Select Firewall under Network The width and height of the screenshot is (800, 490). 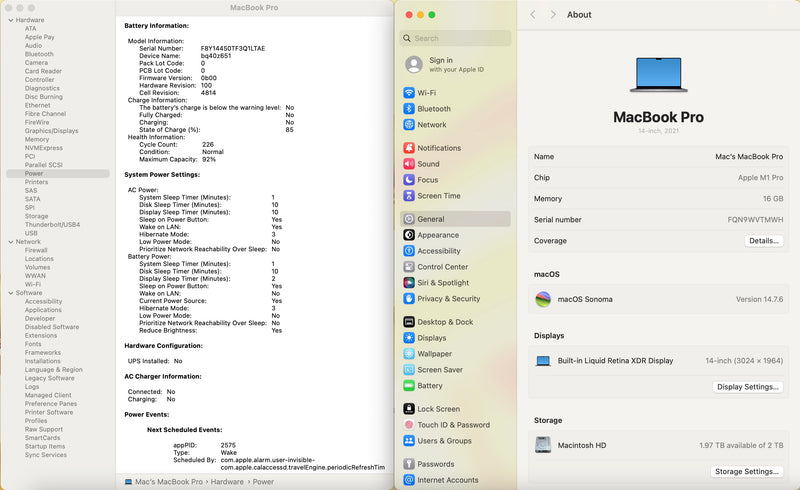pyautogui.click(x=36, y=250)
